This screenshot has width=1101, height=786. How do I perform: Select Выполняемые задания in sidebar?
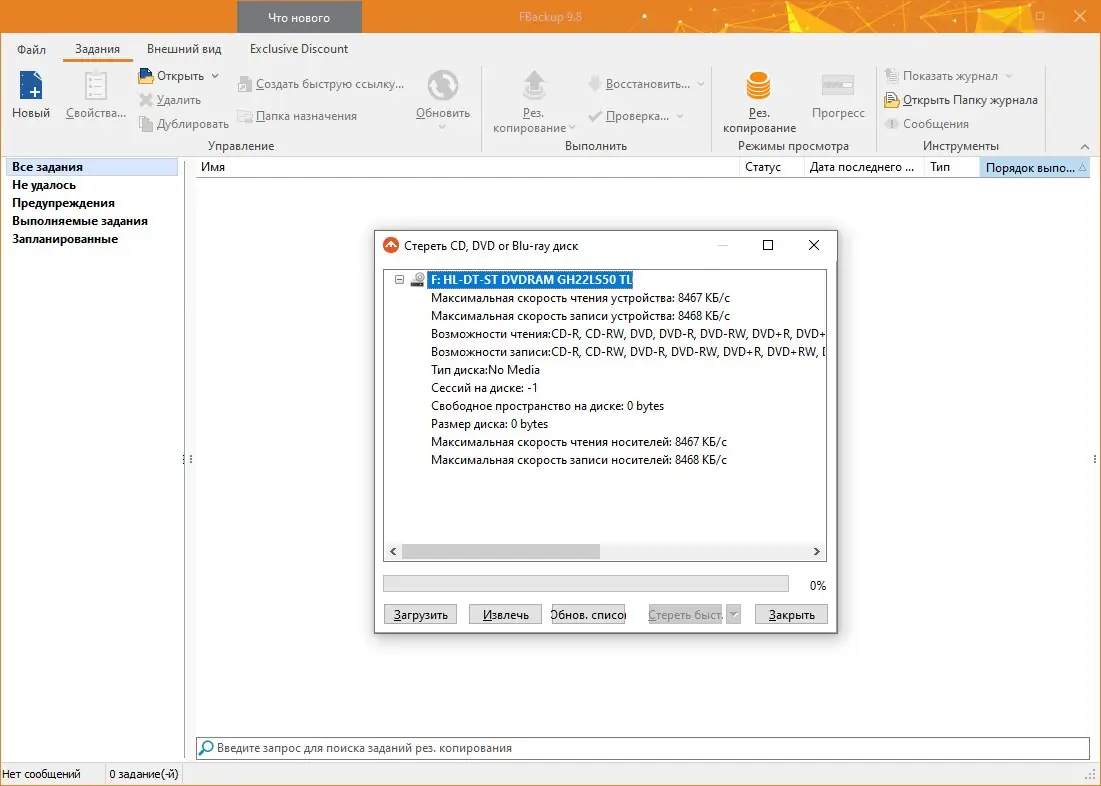pyautogui.click(x=79, y=221)
